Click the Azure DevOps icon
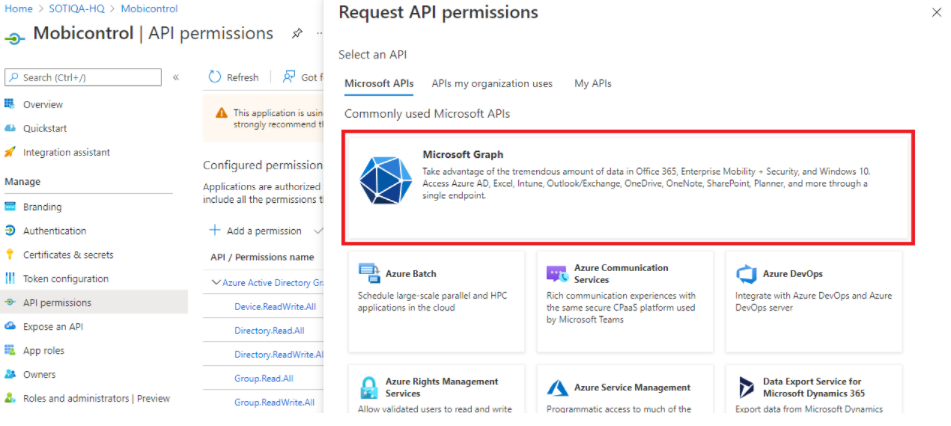 pyautogui.click(x=746, y=273)
